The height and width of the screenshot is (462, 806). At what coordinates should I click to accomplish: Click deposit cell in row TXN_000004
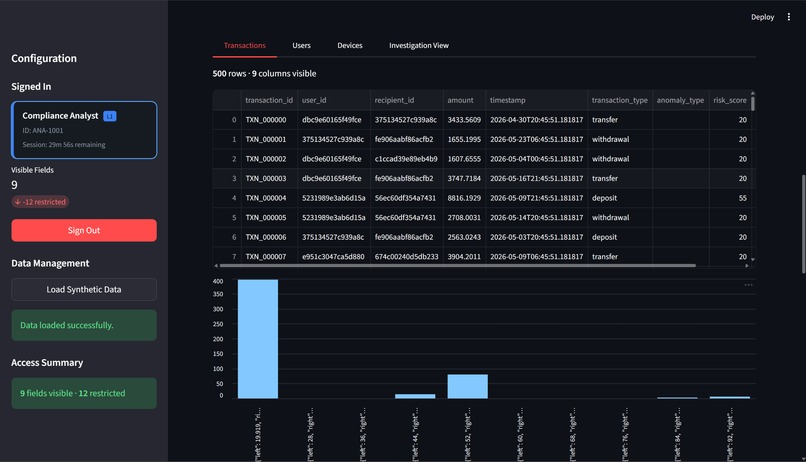tap(619, 198)
